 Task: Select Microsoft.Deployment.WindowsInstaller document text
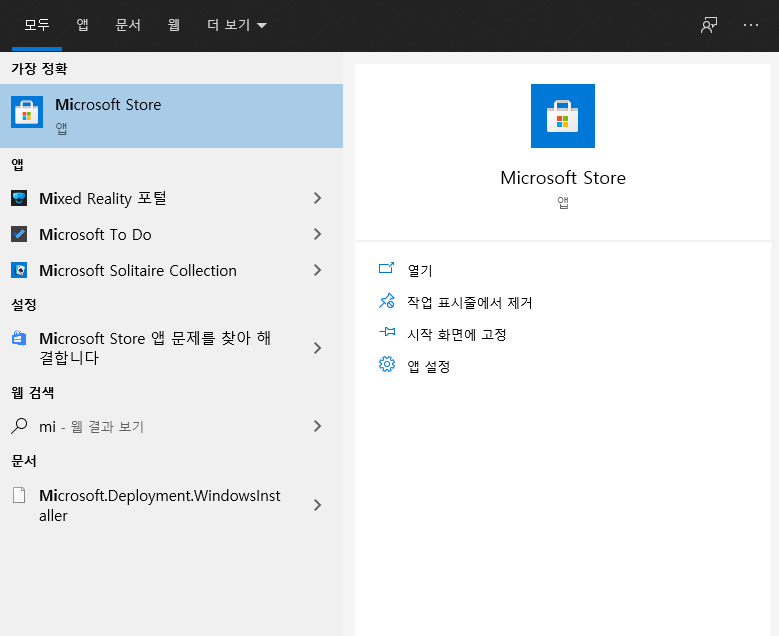160,505
